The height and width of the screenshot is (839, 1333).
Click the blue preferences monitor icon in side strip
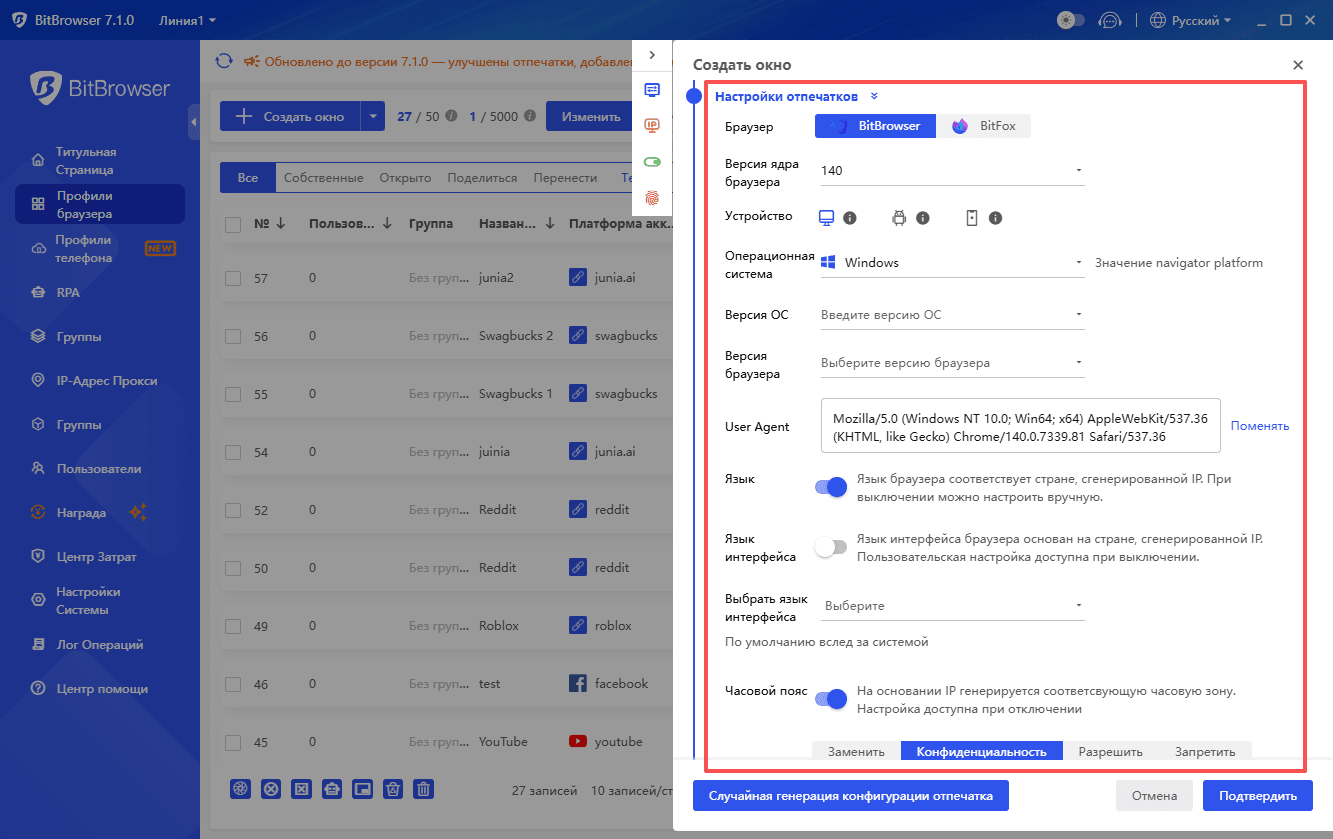[653, 89]
